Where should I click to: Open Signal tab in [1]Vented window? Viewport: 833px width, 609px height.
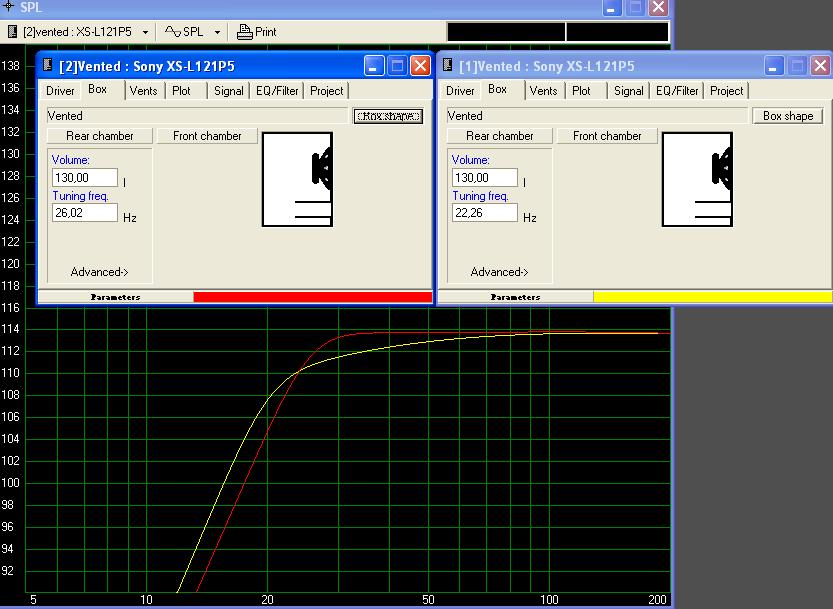click(628, 91)
